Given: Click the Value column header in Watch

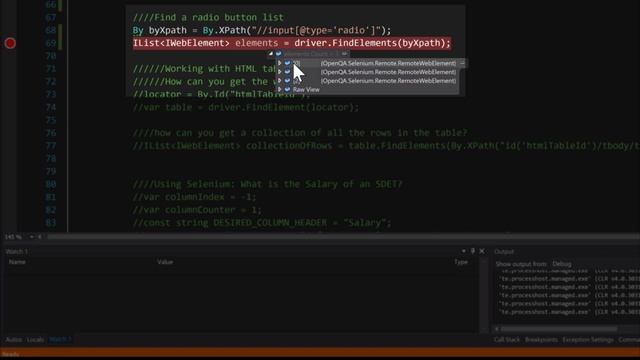Looking at the screenshot, I should pos(165,262).
